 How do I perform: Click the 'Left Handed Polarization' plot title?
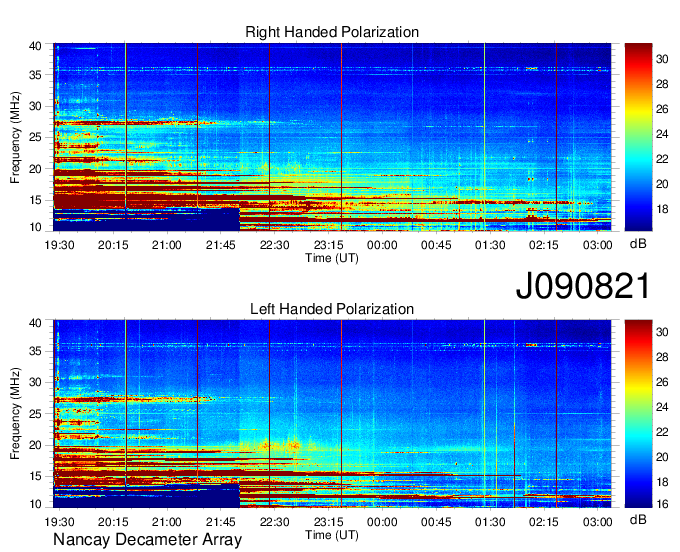click(332, 309)
